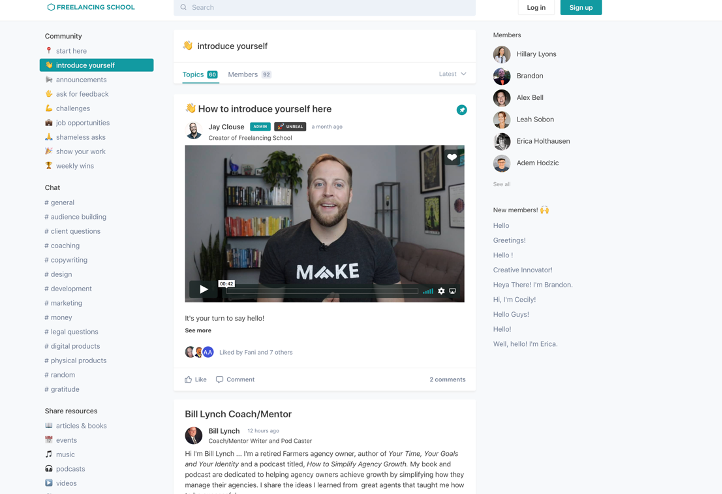Toggle video picture-in-picture icon
The height and width of the screenshot is (494, 722).
(x=453, y=291)
